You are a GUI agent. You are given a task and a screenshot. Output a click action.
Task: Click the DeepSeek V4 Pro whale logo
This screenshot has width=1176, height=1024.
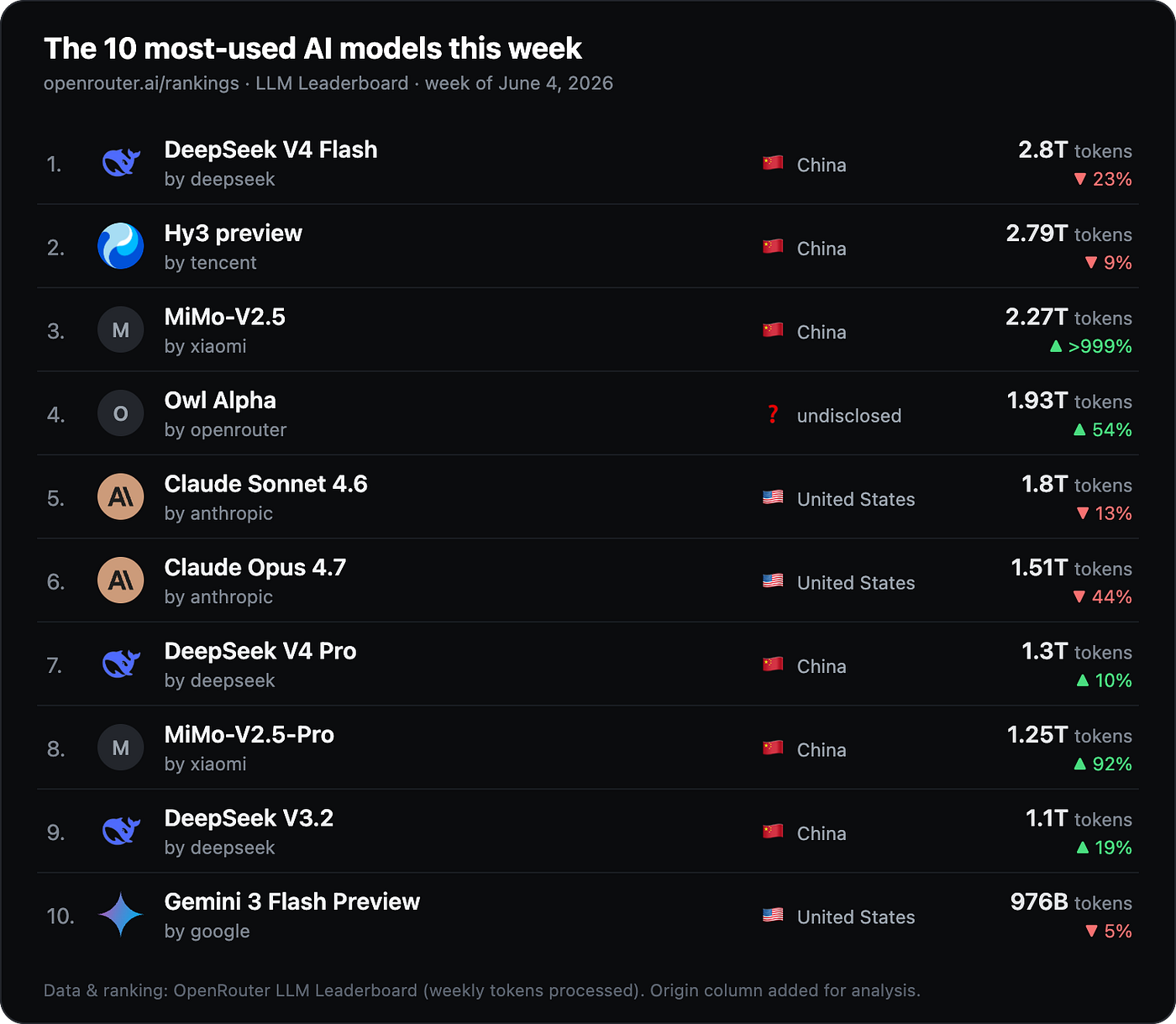[121, 664]
